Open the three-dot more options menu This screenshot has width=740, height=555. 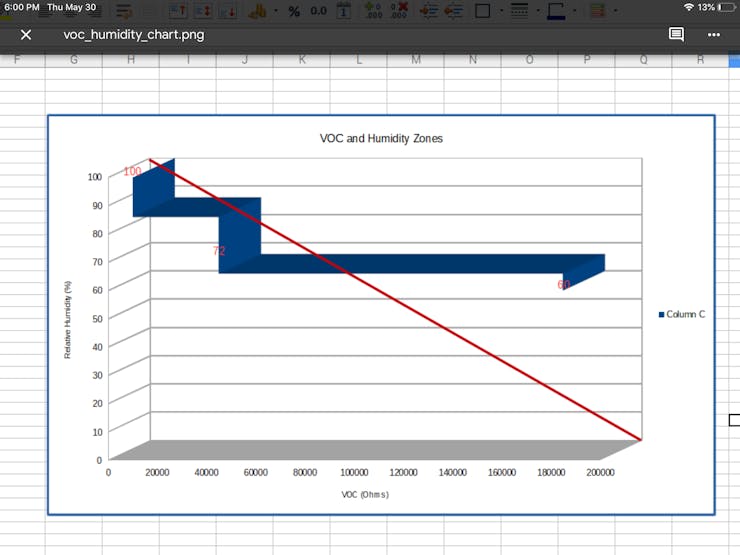[714, 34]
